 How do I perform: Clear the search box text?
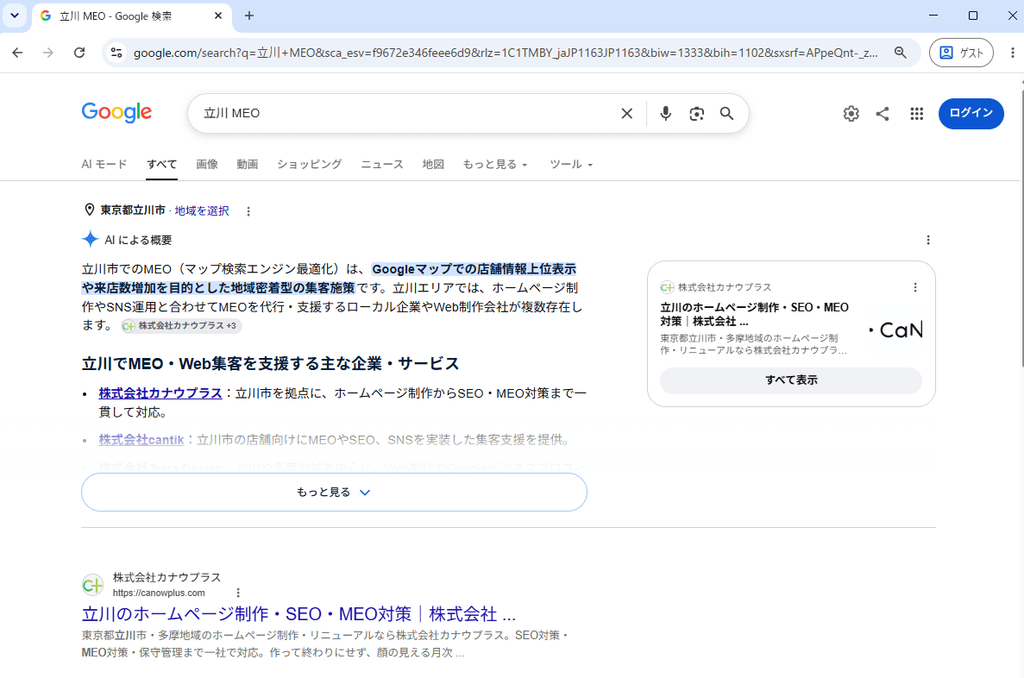(626, 114)
